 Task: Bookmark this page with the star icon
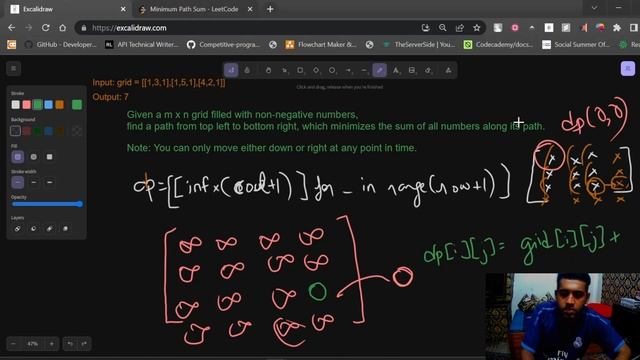click(x=477, y=28)
